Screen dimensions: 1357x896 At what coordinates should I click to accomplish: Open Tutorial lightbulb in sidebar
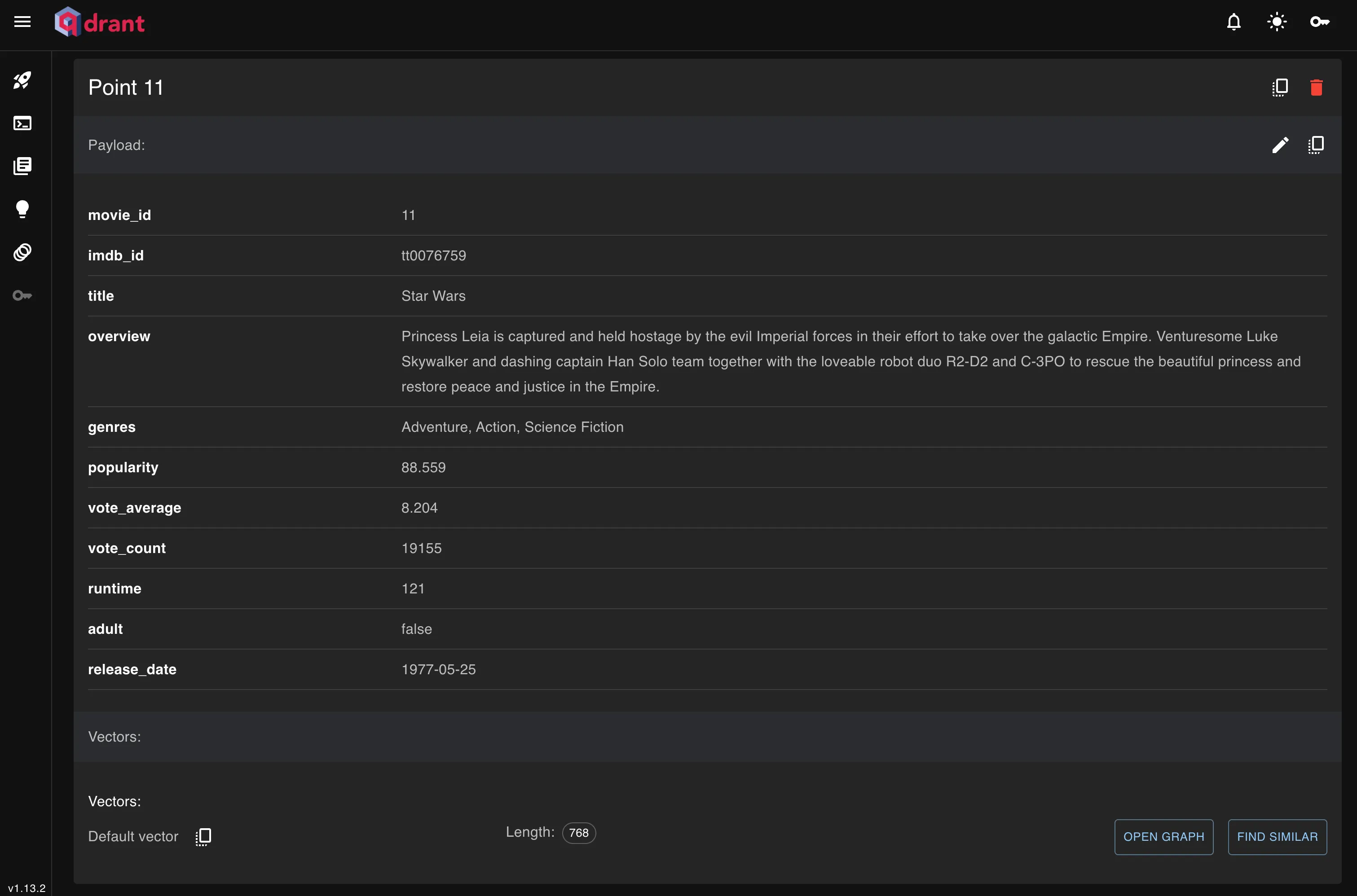click(22, 209)
